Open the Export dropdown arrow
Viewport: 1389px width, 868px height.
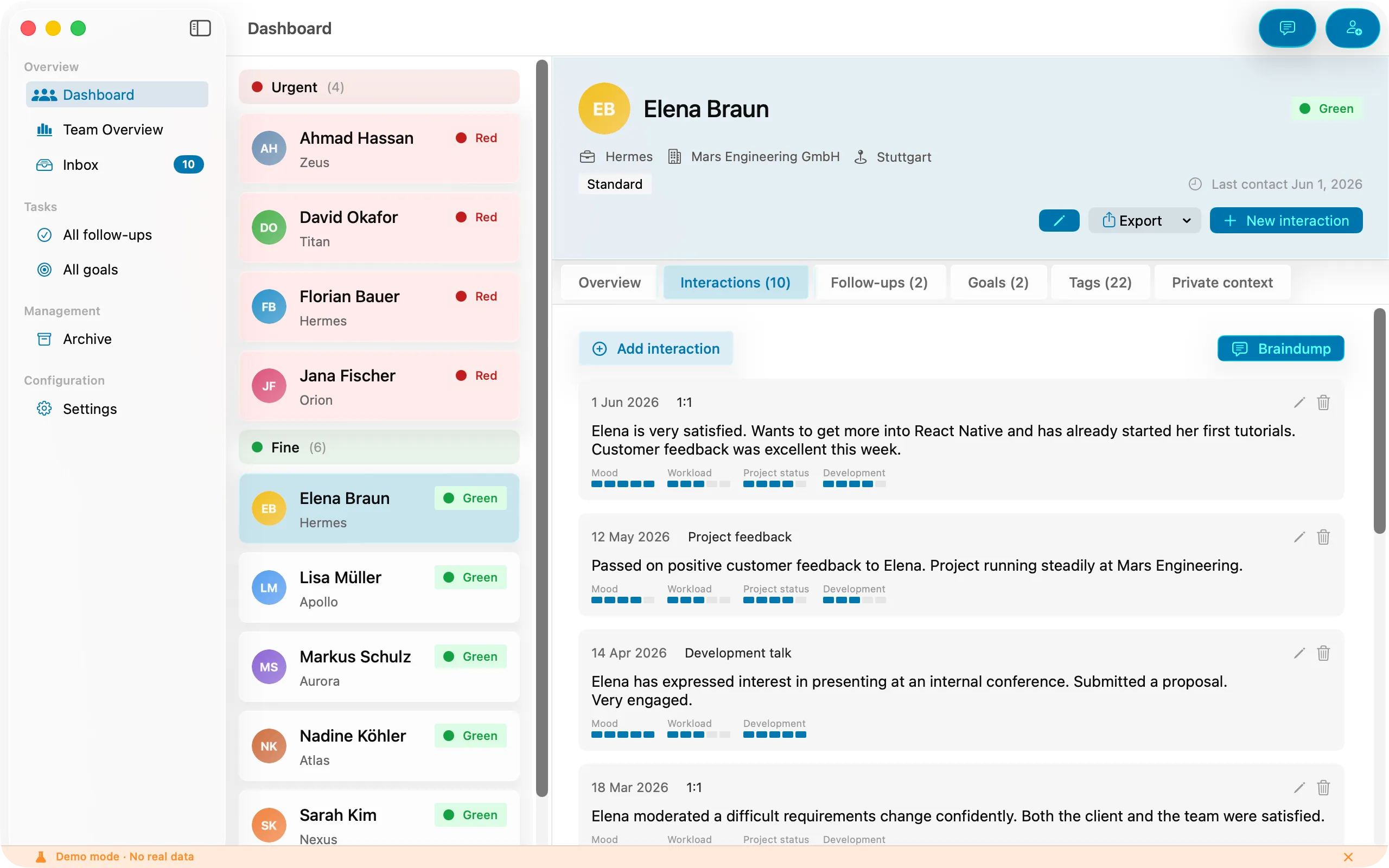pyautogui.click(x=1187, y=220)
